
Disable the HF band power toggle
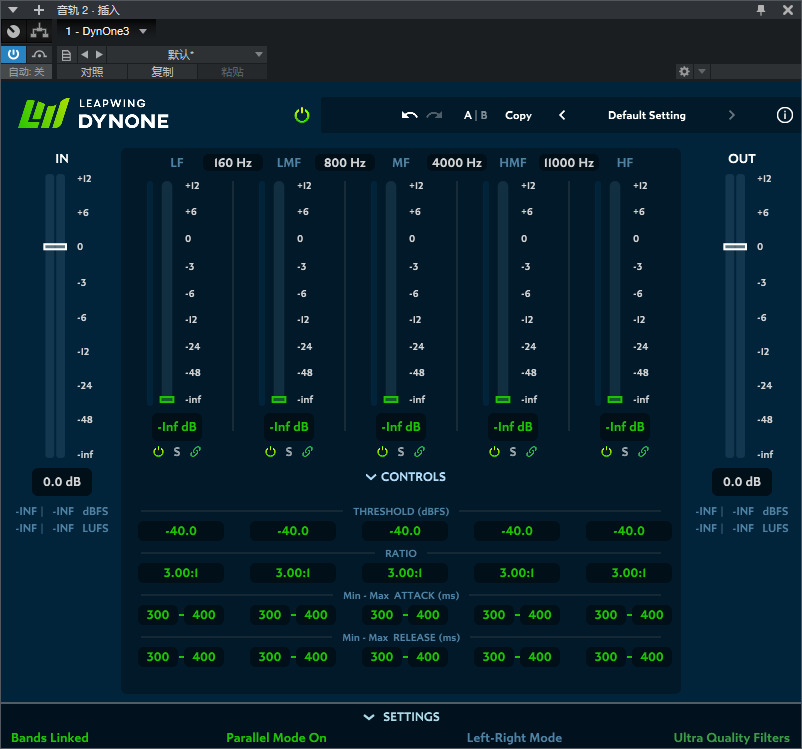point(606,452)
